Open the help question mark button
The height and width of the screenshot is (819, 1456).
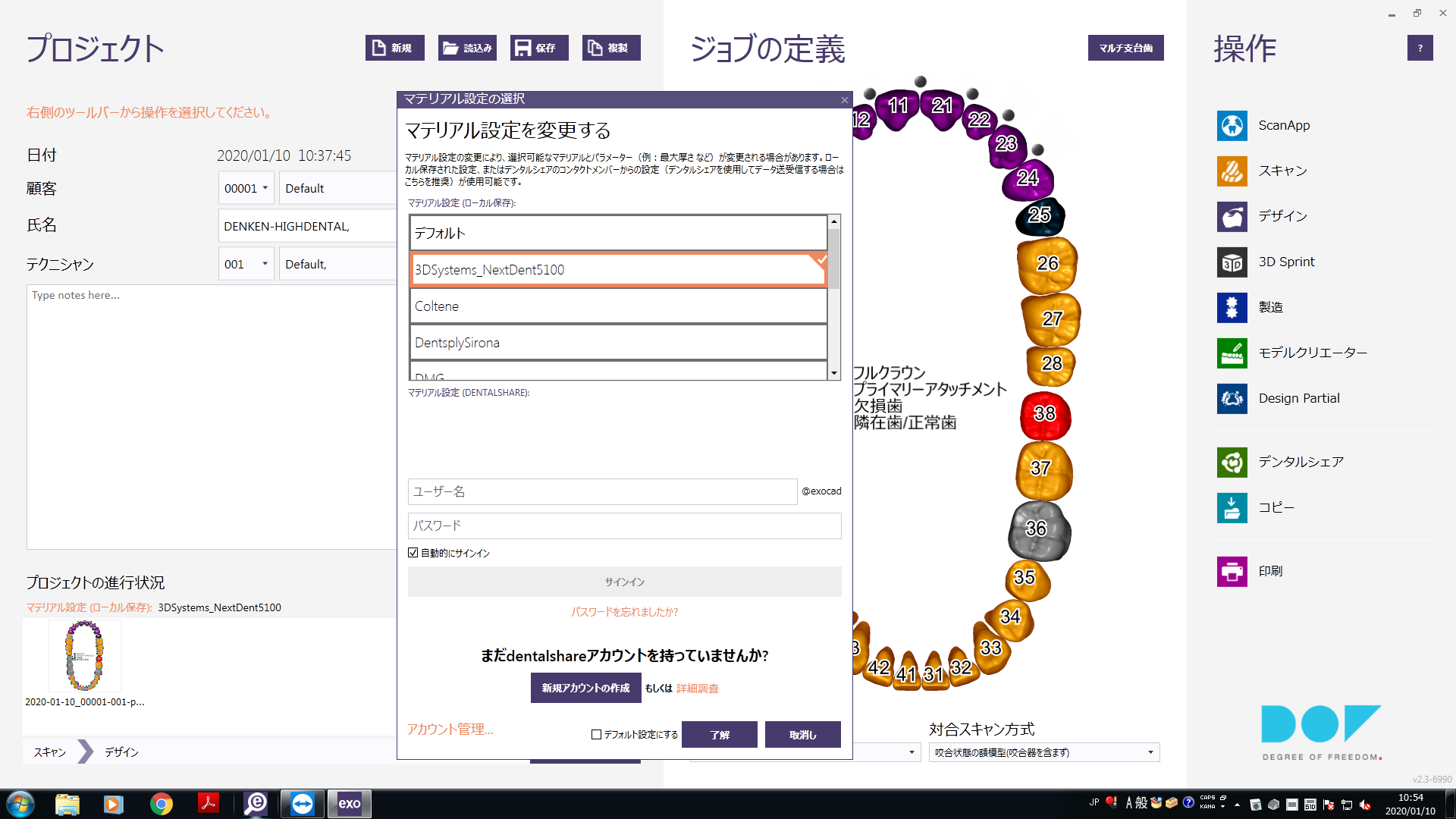click(1420, 48)
